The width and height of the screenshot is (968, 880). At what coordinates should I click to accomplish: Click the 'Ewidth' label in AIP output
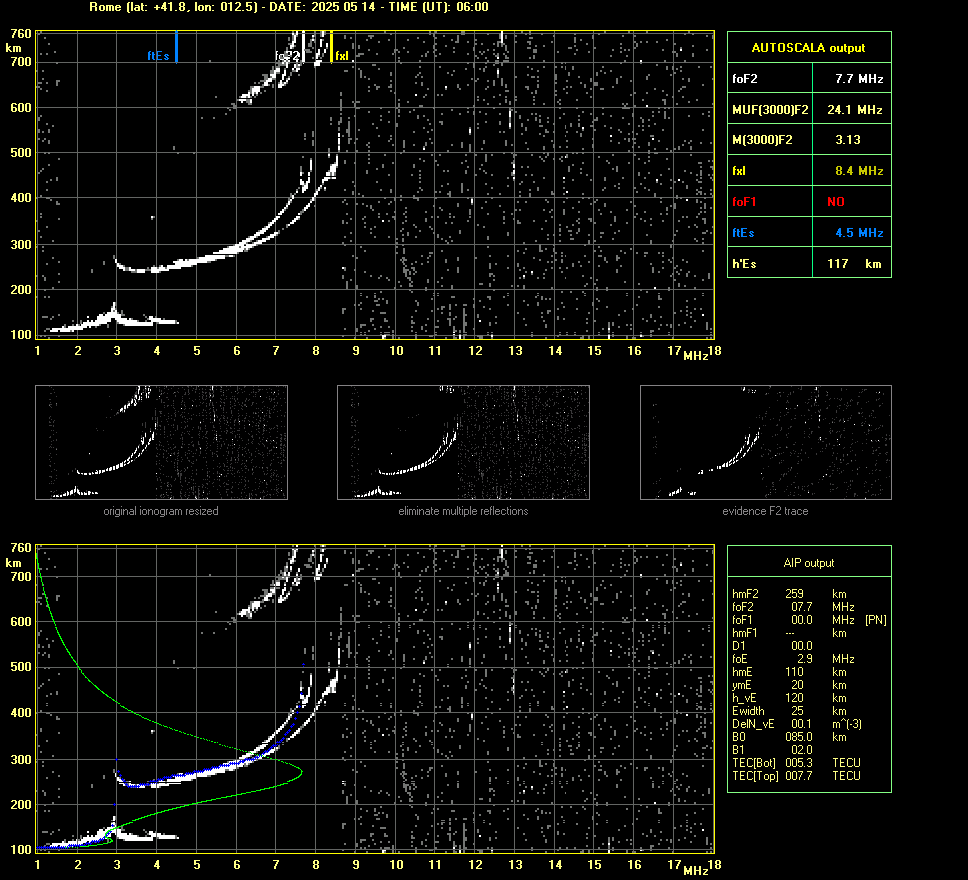tap(748, 711)
